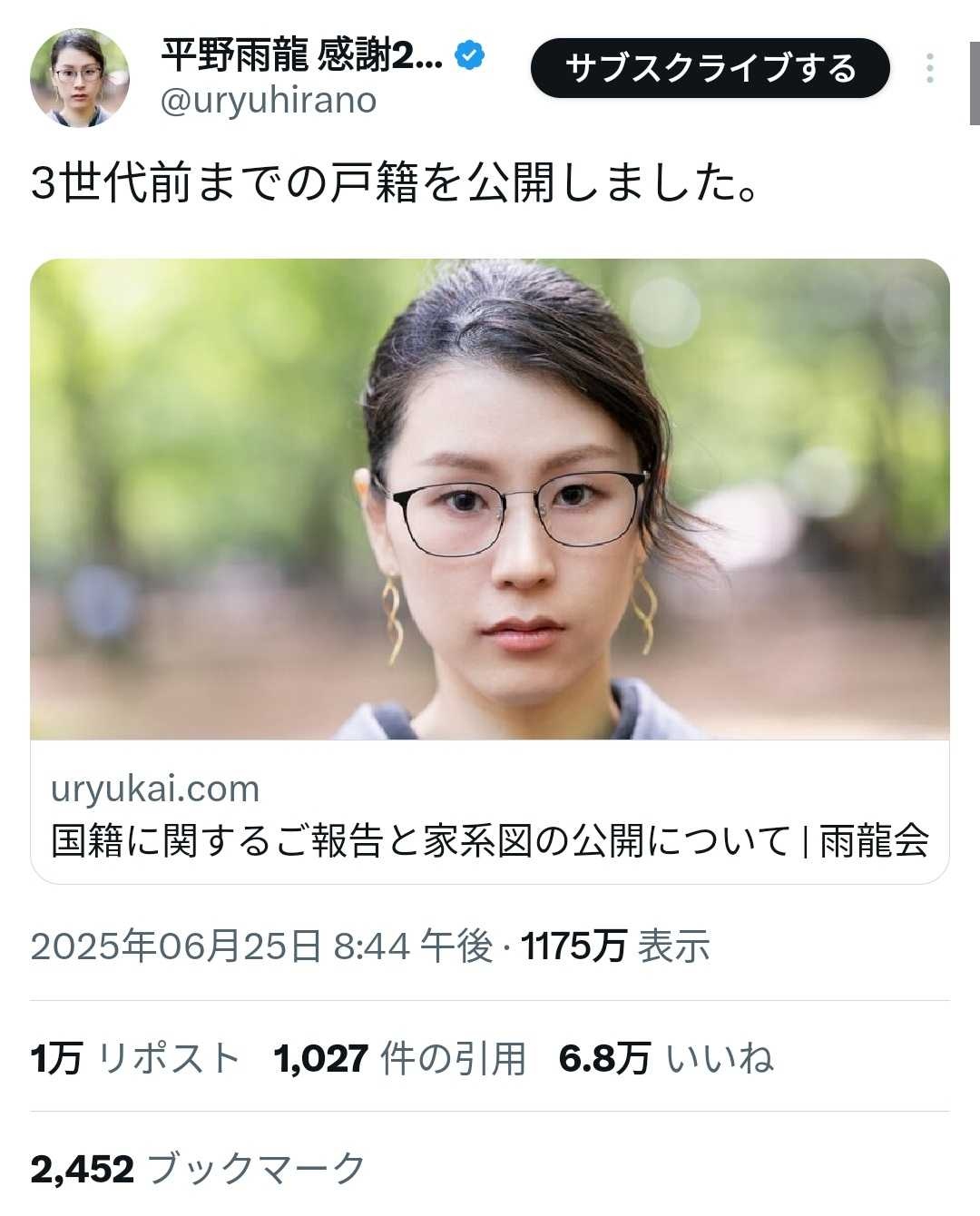The height and width of the screenshot is (1216, 980).
Task: Show the 1,027 件の引用 quotes
Action: coord(400,1058)
